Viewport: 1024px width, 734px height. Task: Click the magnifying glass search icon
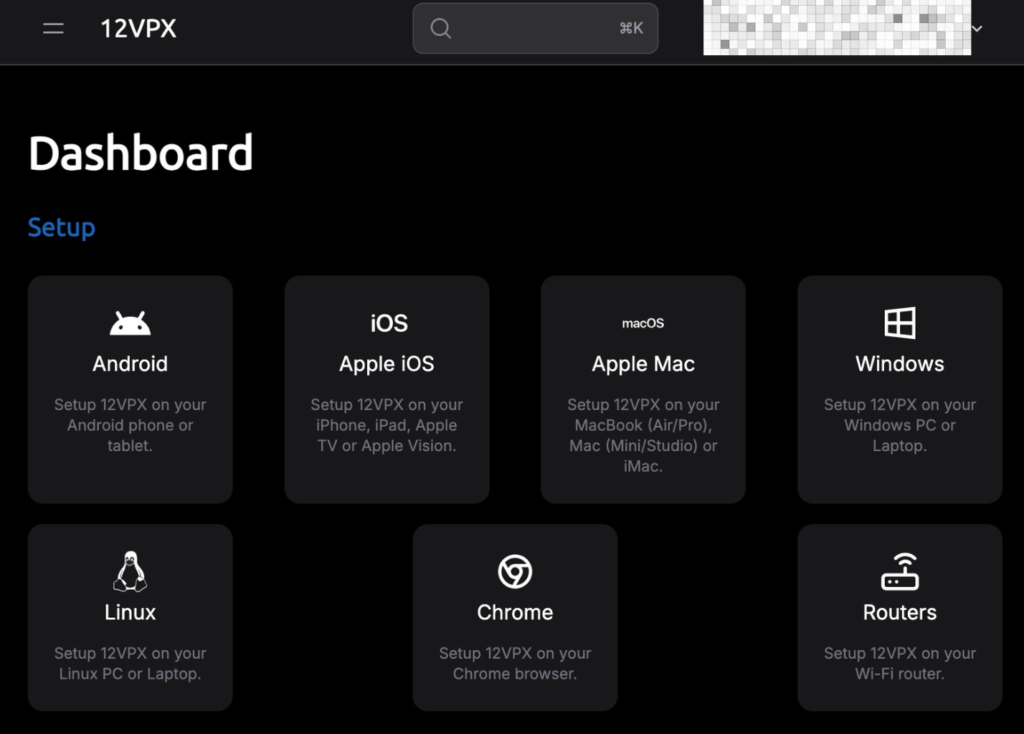(440, 28)
